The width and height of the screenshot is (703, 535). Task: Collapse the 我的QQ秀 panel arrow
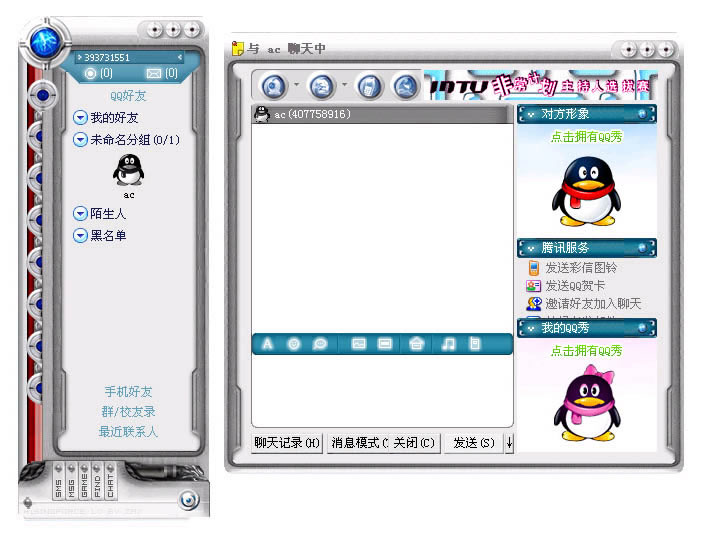(531, 329)
